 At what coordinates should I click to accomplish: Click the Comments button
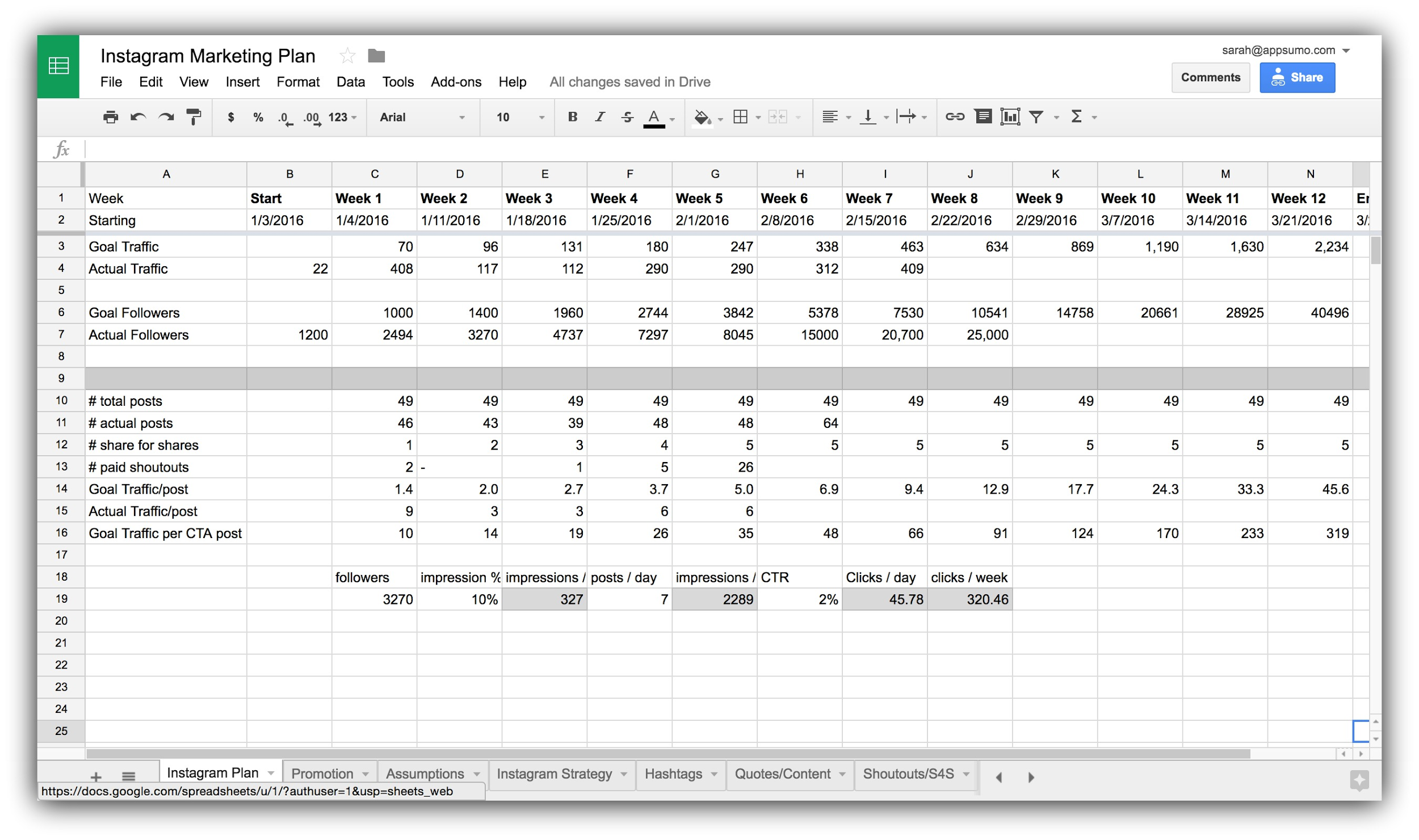(x=1210, y=78)
